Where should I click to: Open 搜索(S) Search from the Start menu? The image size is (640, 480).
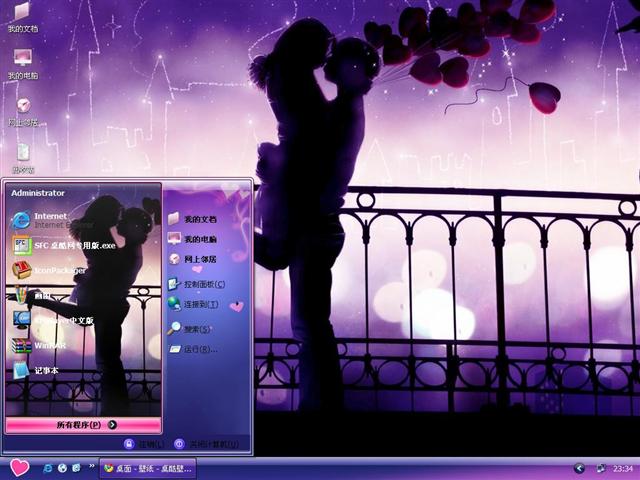click(x=189, y=329)
